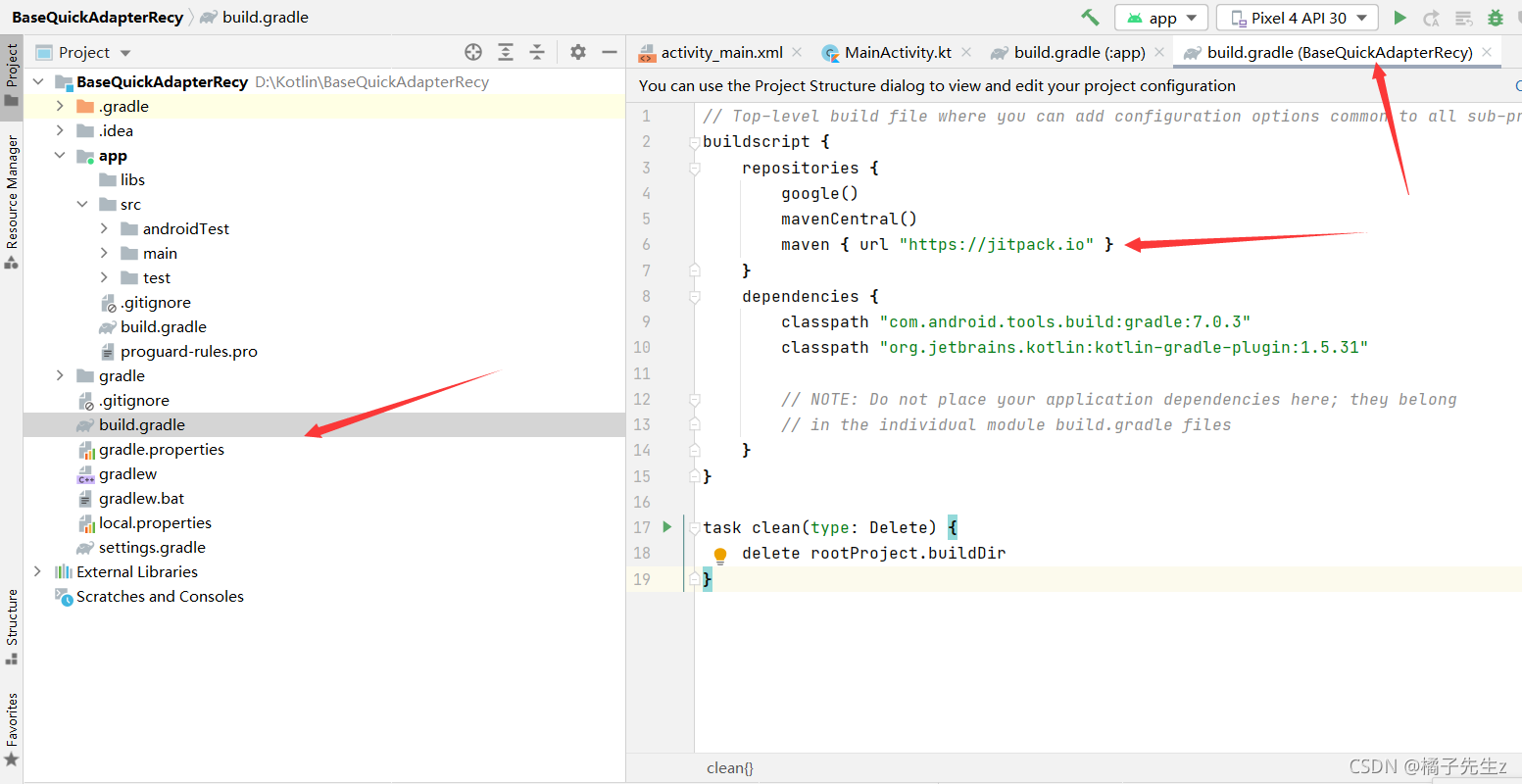Select the gradlew.bat file
The height and width of the screenshot is (784, 1522).
(x=130, y=498)
